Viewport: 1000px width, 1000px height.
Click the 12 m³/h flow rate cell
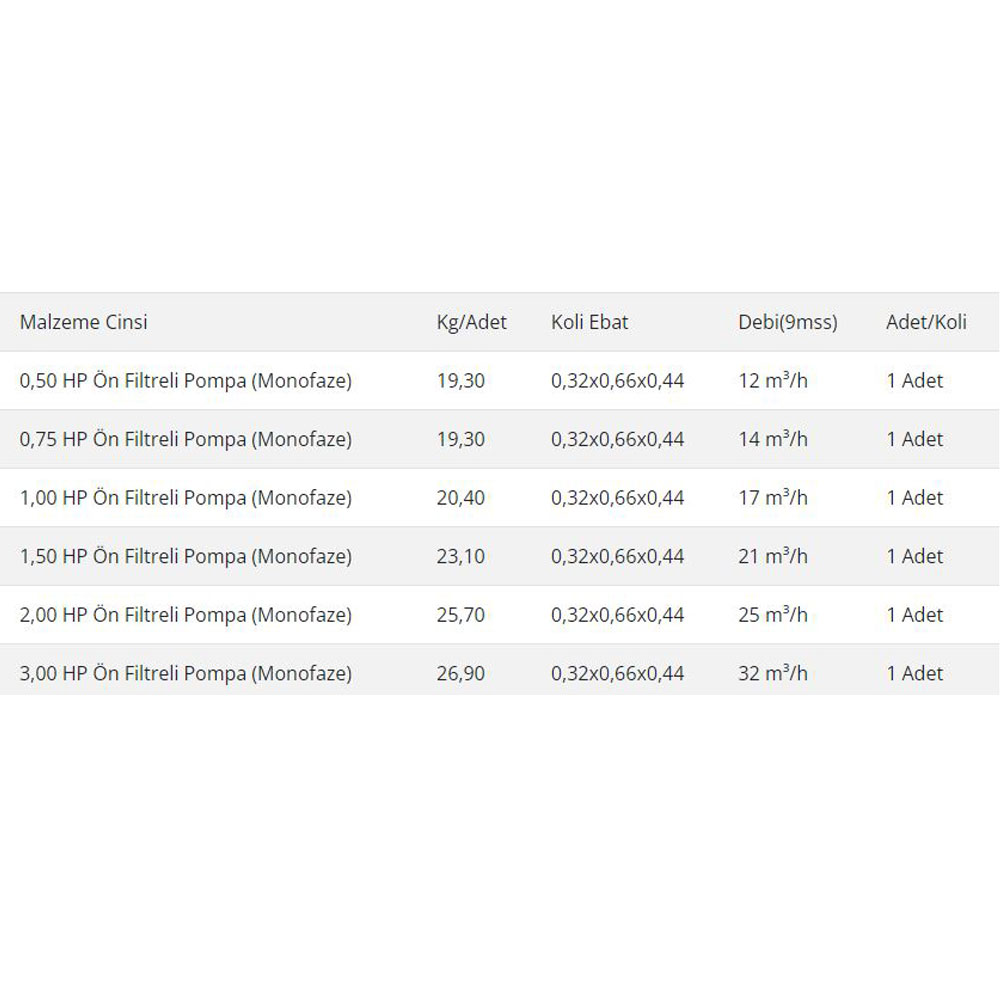773,381
